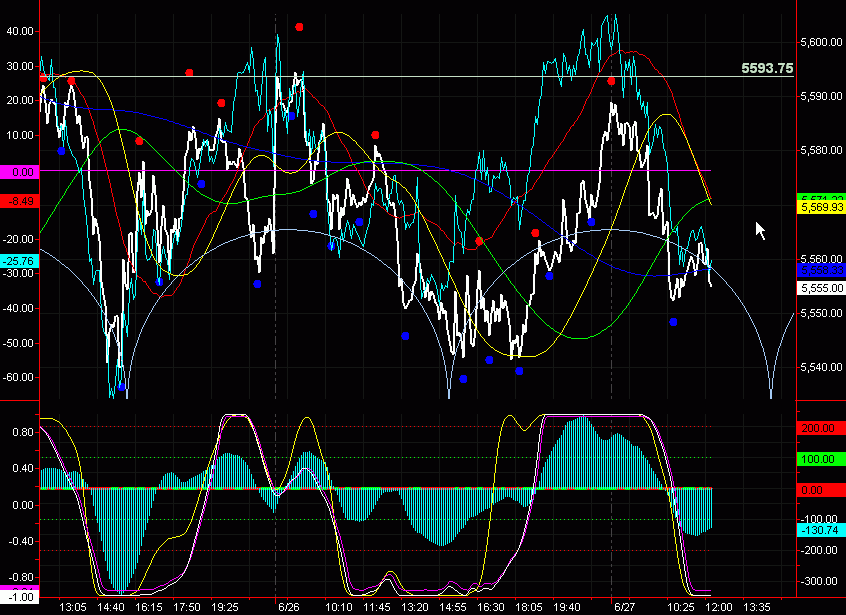Select the 14:40 time label

click(111, 607)
